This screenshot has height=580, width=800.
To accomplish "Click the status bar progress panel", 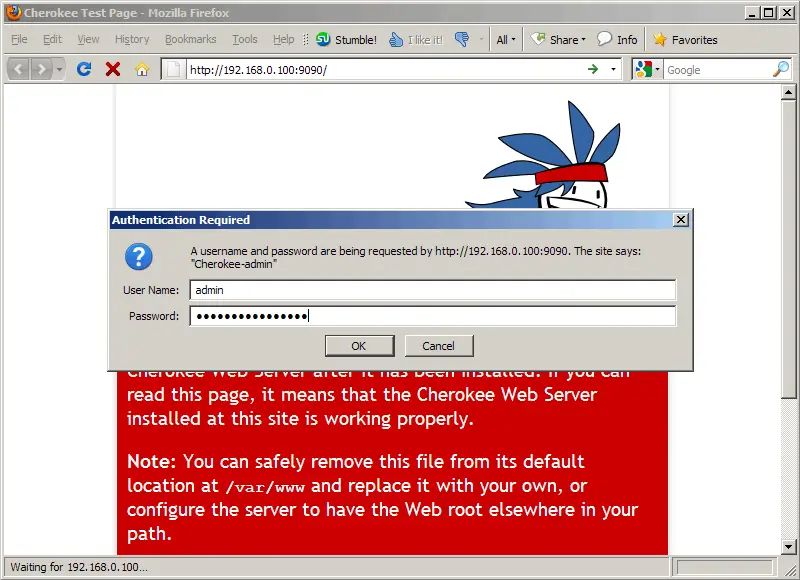I will coord(724,567).
